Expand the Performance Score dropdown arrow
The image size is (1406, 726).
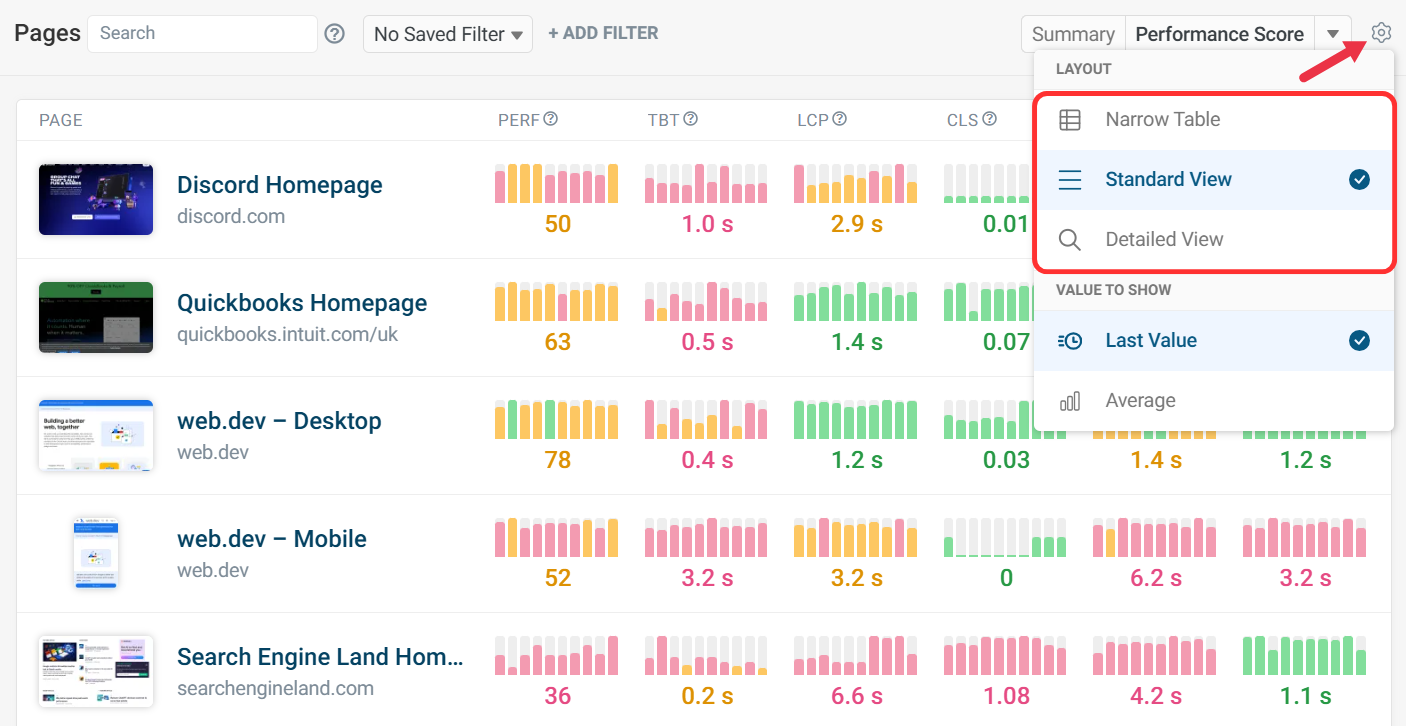1333,34
